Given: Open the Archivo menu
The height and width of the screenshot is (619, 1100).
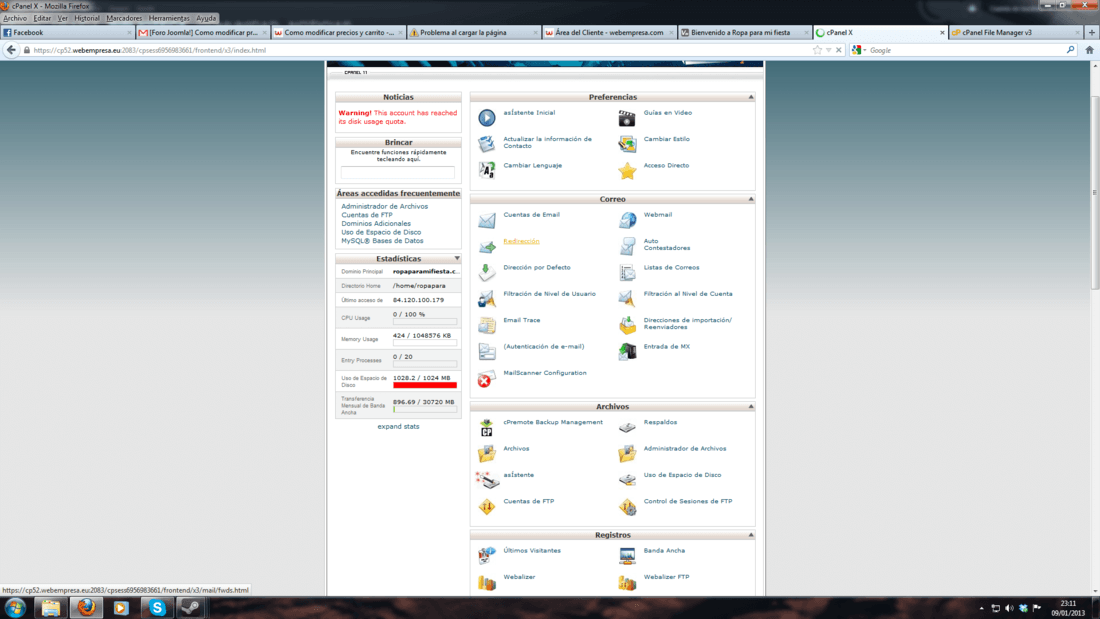Looking at the screenshot, I should pyautogui.click(x=15, y=18).
